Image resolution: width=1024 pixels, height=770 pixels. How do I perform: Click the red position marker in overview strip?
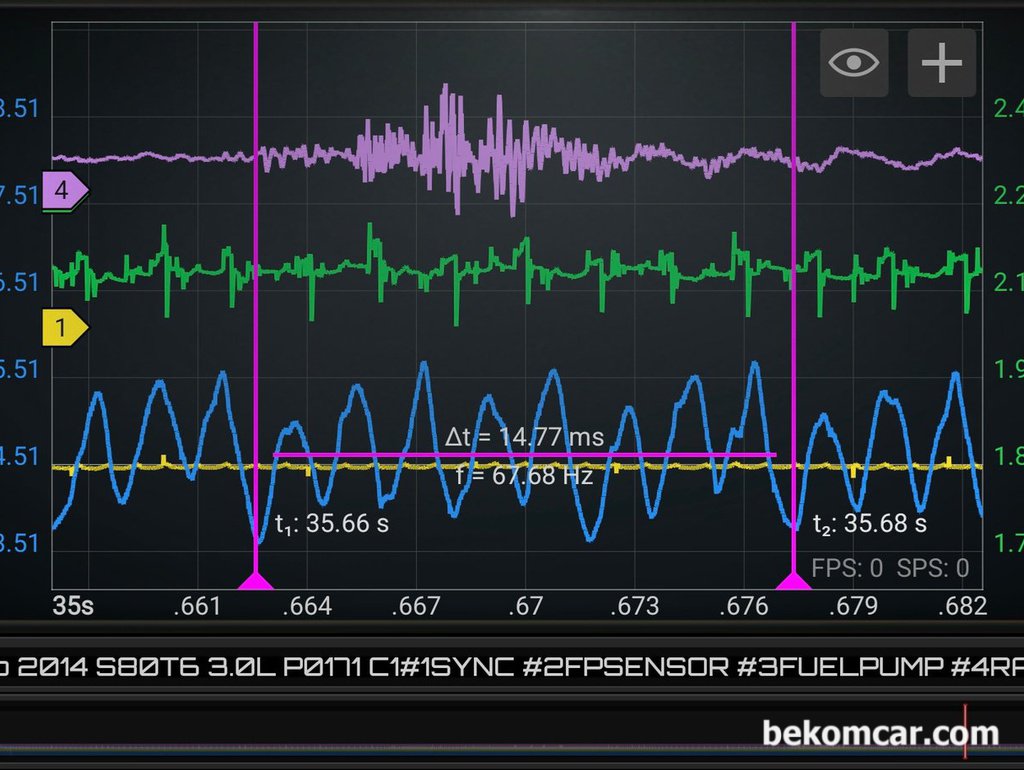(965, 731)
